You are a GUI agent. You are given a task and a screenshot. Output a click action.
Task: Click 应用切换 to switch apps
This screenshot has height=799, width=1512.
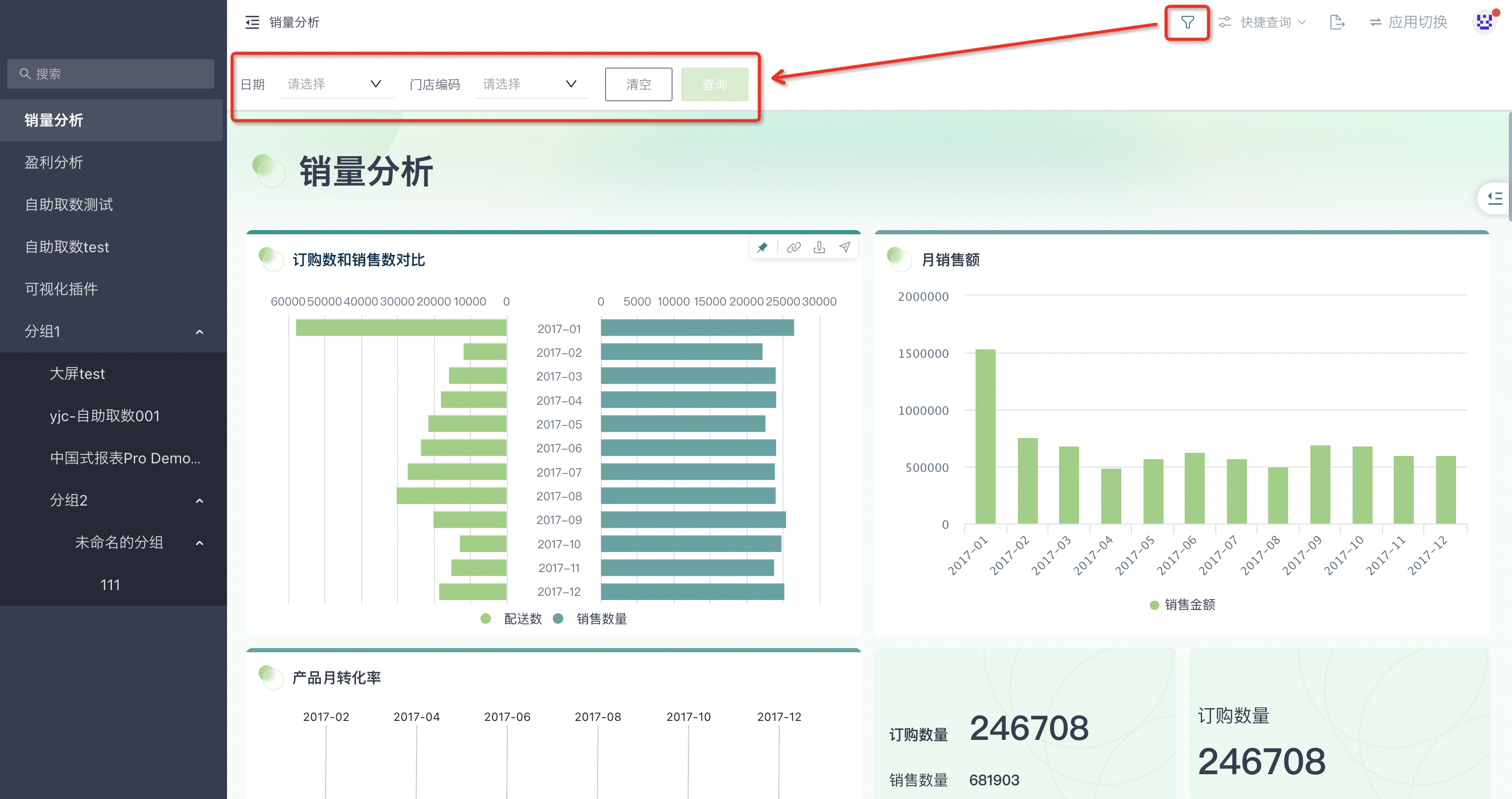pos(1409,22)
